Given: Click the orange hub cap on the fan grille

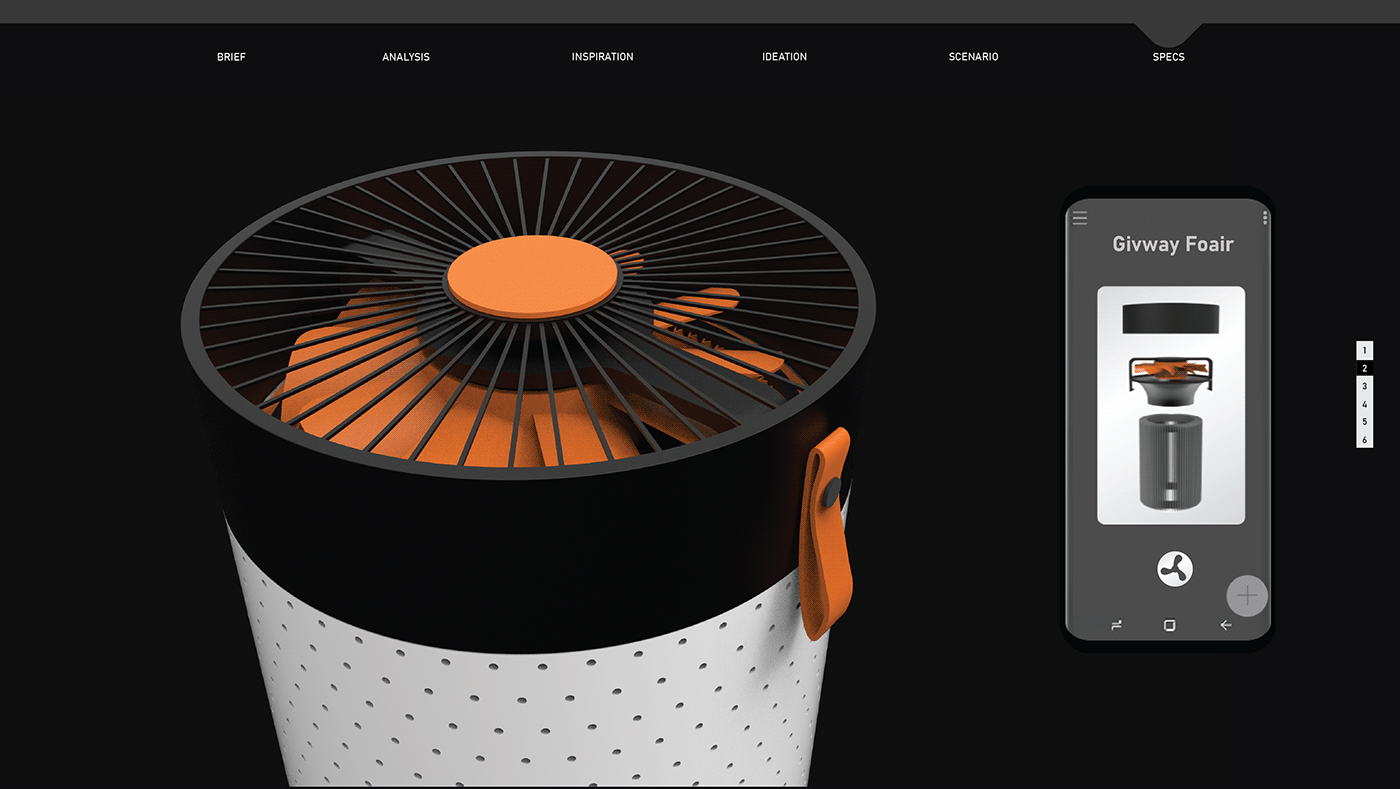Looking at the screenshot, I should tap(531, 275).
